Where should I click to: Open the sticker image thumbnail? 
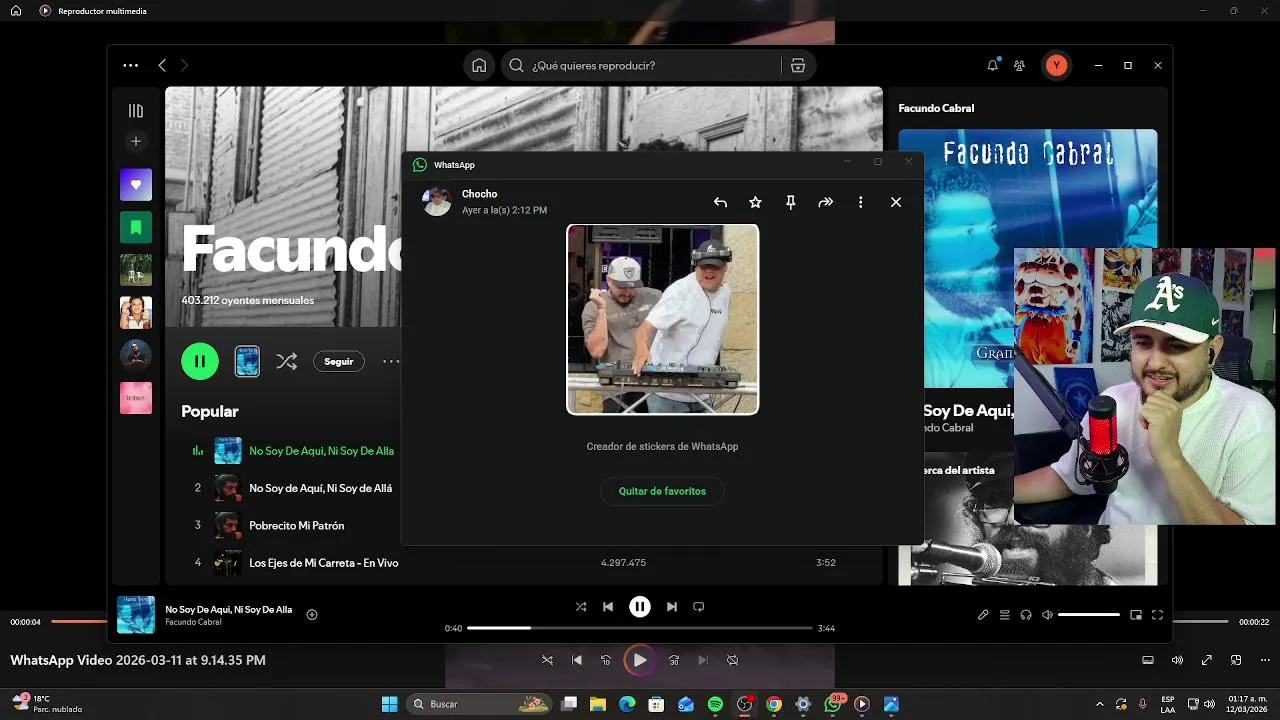pyautogui.click(x=662, y=319)
